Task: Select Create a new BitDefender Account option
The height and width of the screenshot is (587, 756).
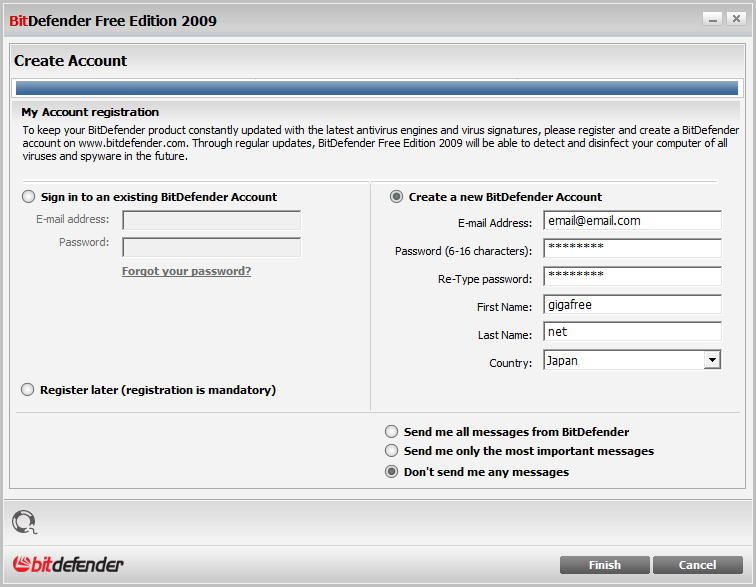Action: click(x=396, y=197)
